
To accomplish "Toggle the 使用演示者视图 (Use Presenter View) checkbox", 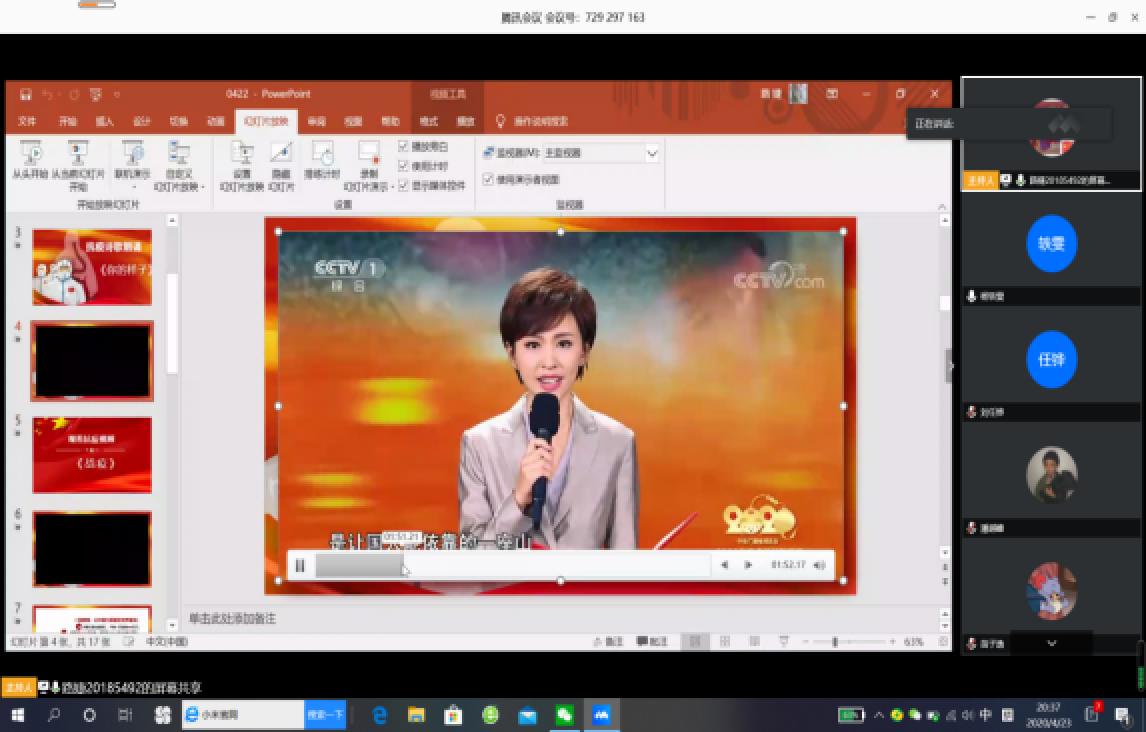I will click(488, 180).
